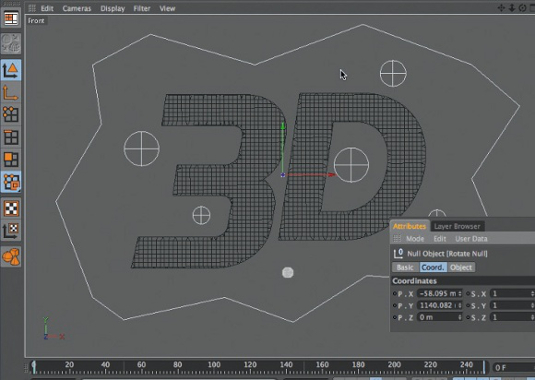The width and height of the screenshot is (535, 380).
Task: Open the Filter viewport menu
Action: click(142, 9)
